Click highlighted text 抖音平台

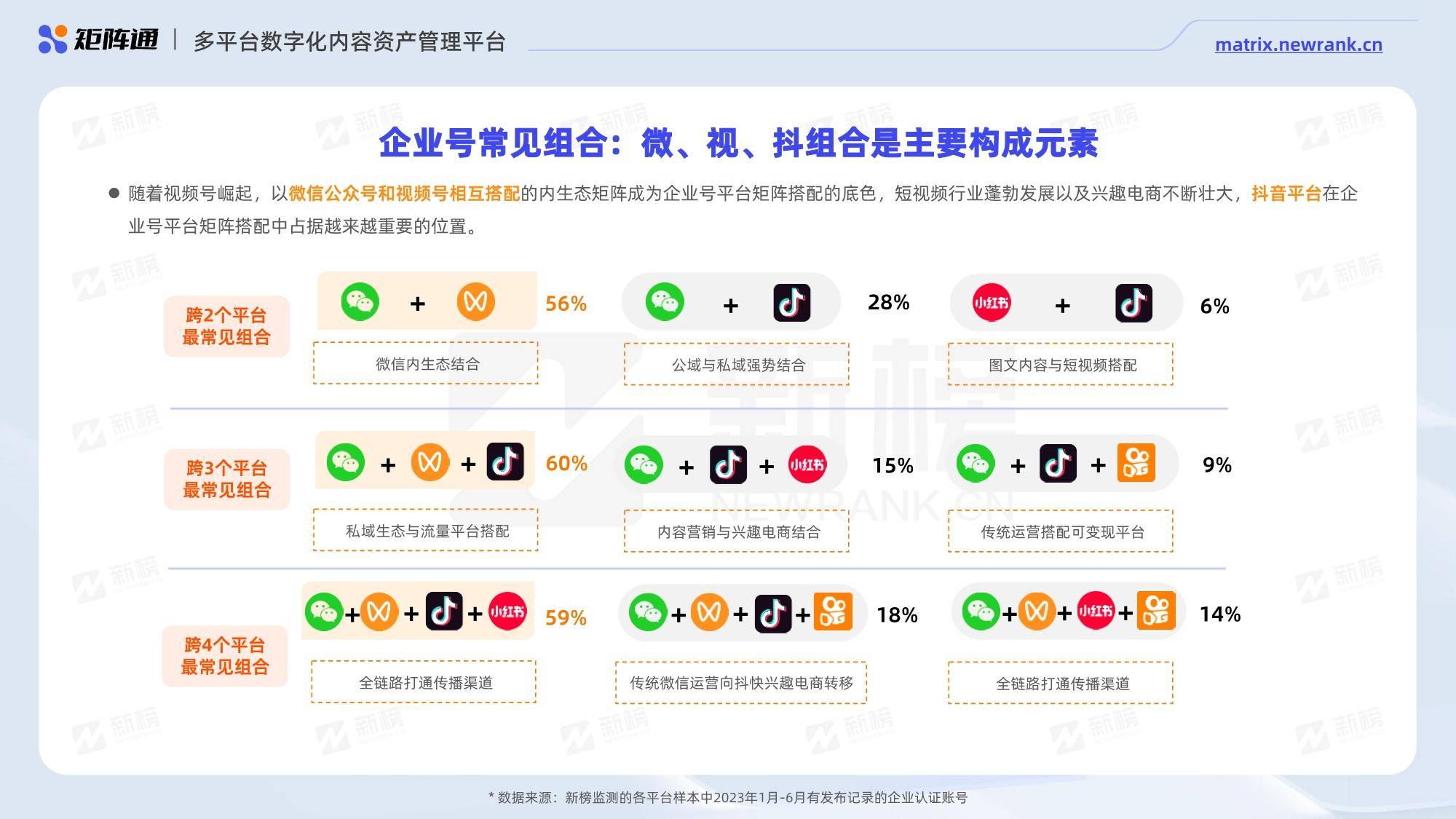point(1286,194)
